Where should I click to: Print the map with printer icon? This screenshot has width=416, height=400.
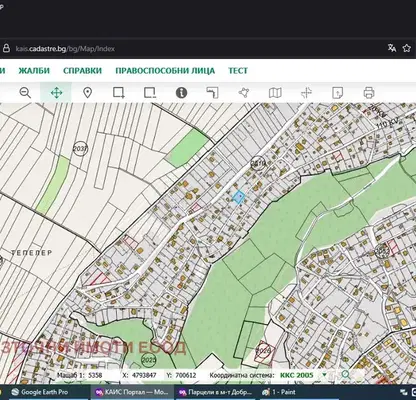369,93
